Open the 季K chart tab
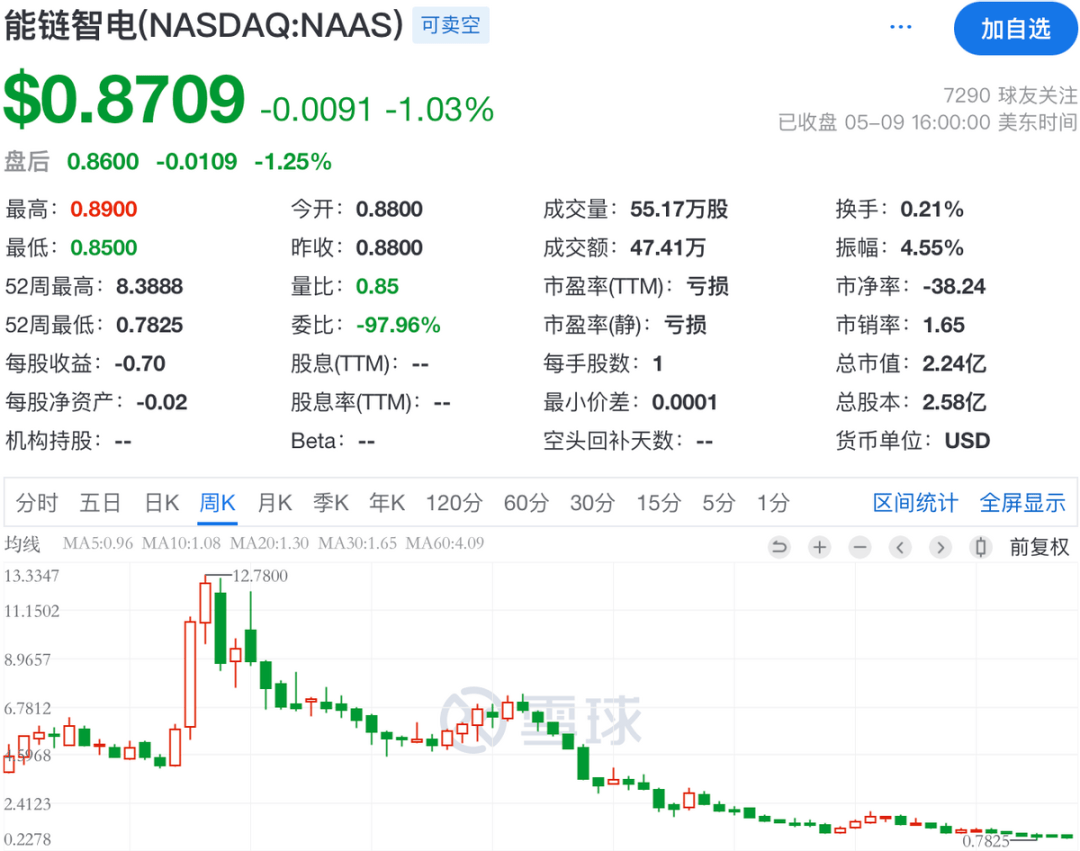The image size is (1080, 851). click(x=331, y=503)
